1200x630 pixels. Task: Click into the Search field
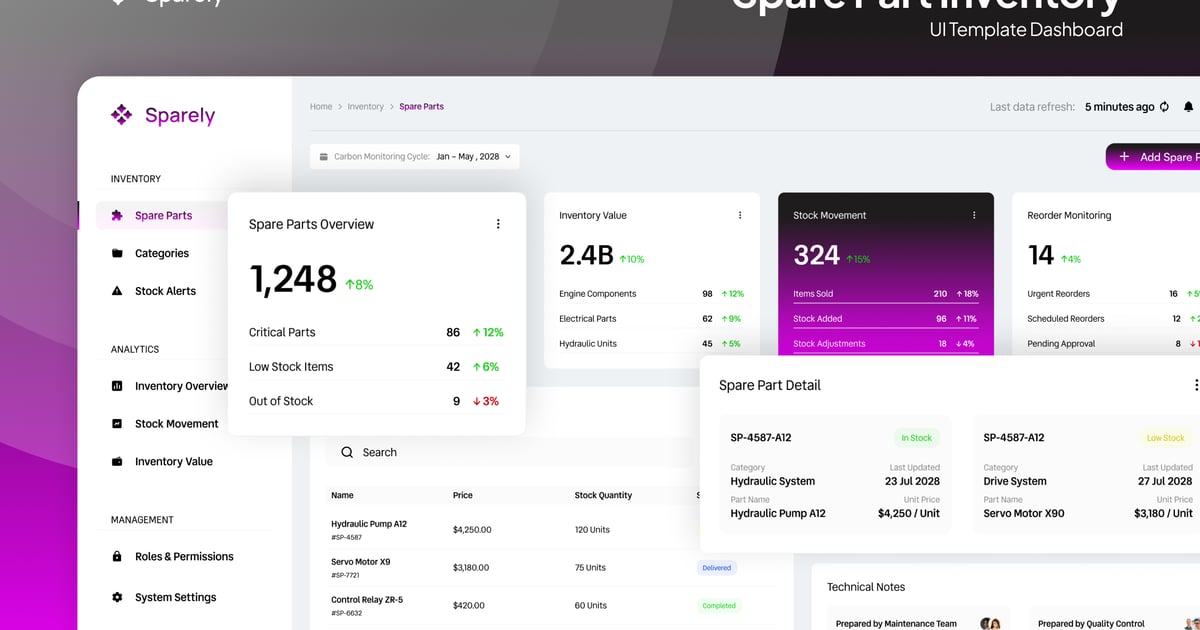point(500,452)
